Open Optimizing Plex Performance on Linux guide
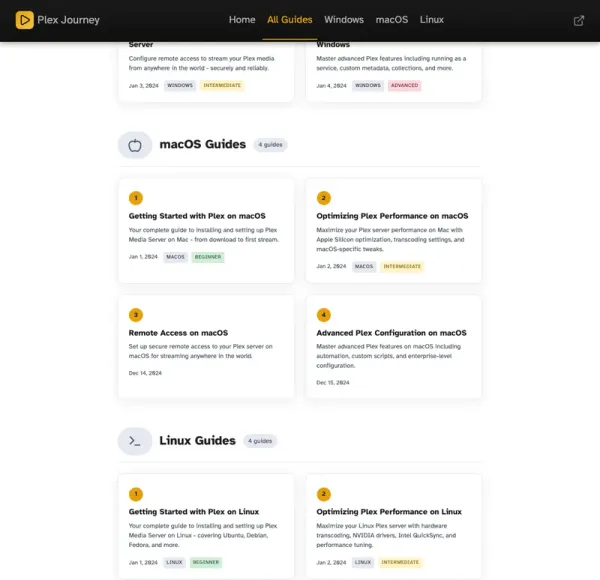The width and height of the screenshot is (600, 580). click(x=389, y=512)
